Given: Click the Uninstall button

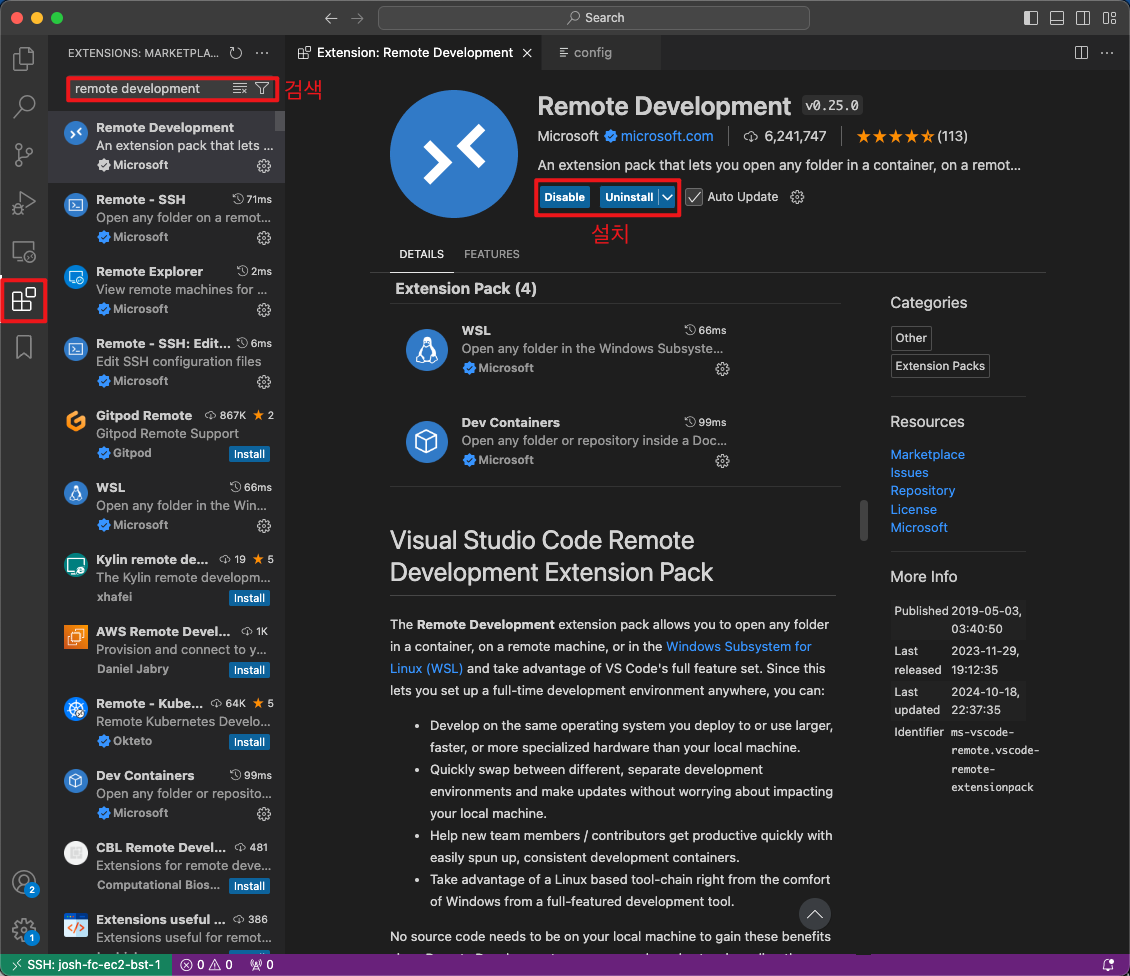Looking at the screenshot, I should [x=629, y=197].
